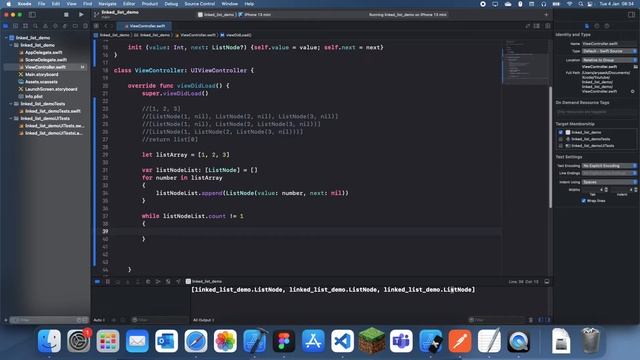
Task: Open Microsoft Teams from the Dock
Action: (401, 341)
